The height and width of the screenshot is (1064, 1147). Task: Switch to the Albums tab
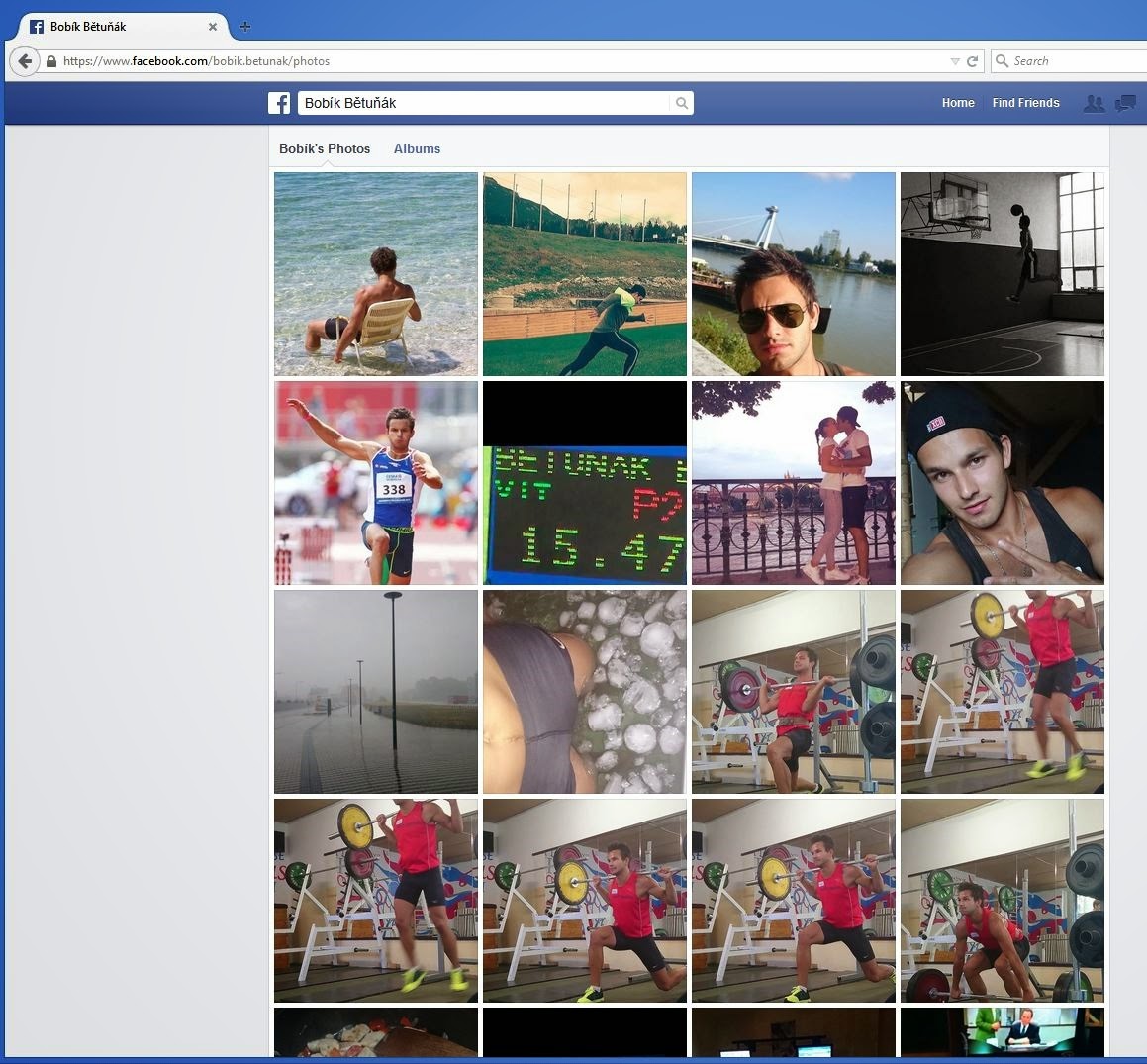pos(417,148)
